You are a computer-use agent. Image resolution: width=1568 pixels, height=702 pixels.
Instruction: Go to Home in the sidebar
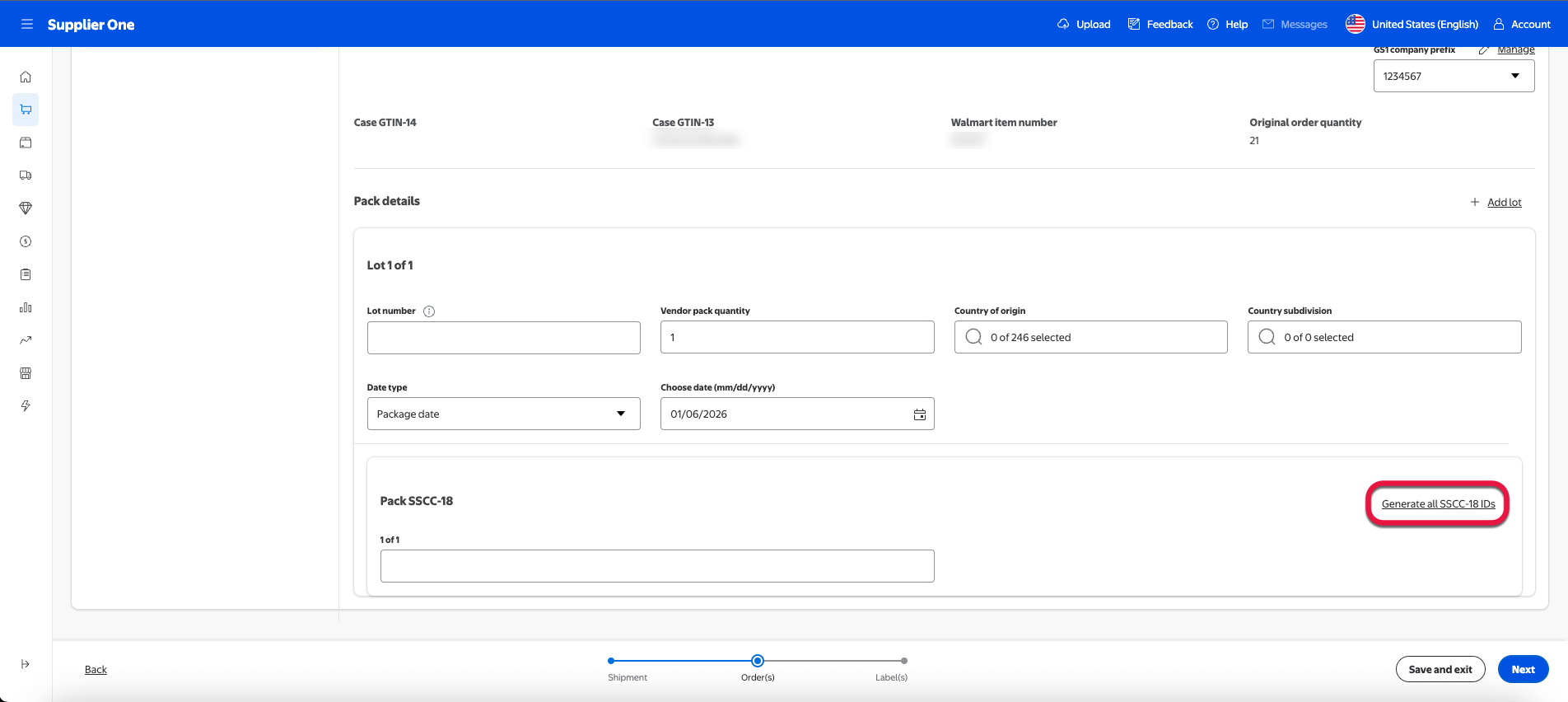[x=26, y=77]
